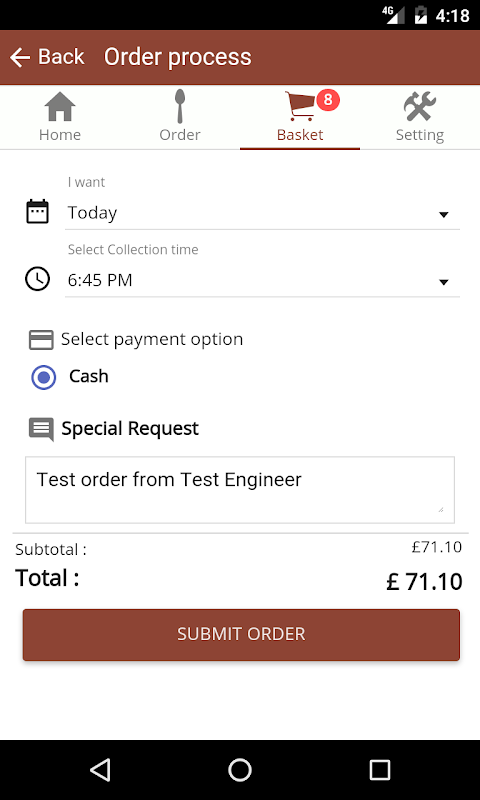Tap the Special Request chat bubble icon
Image resolution: width=480 pixels, height=800 pixels.
tap(41, 429)
